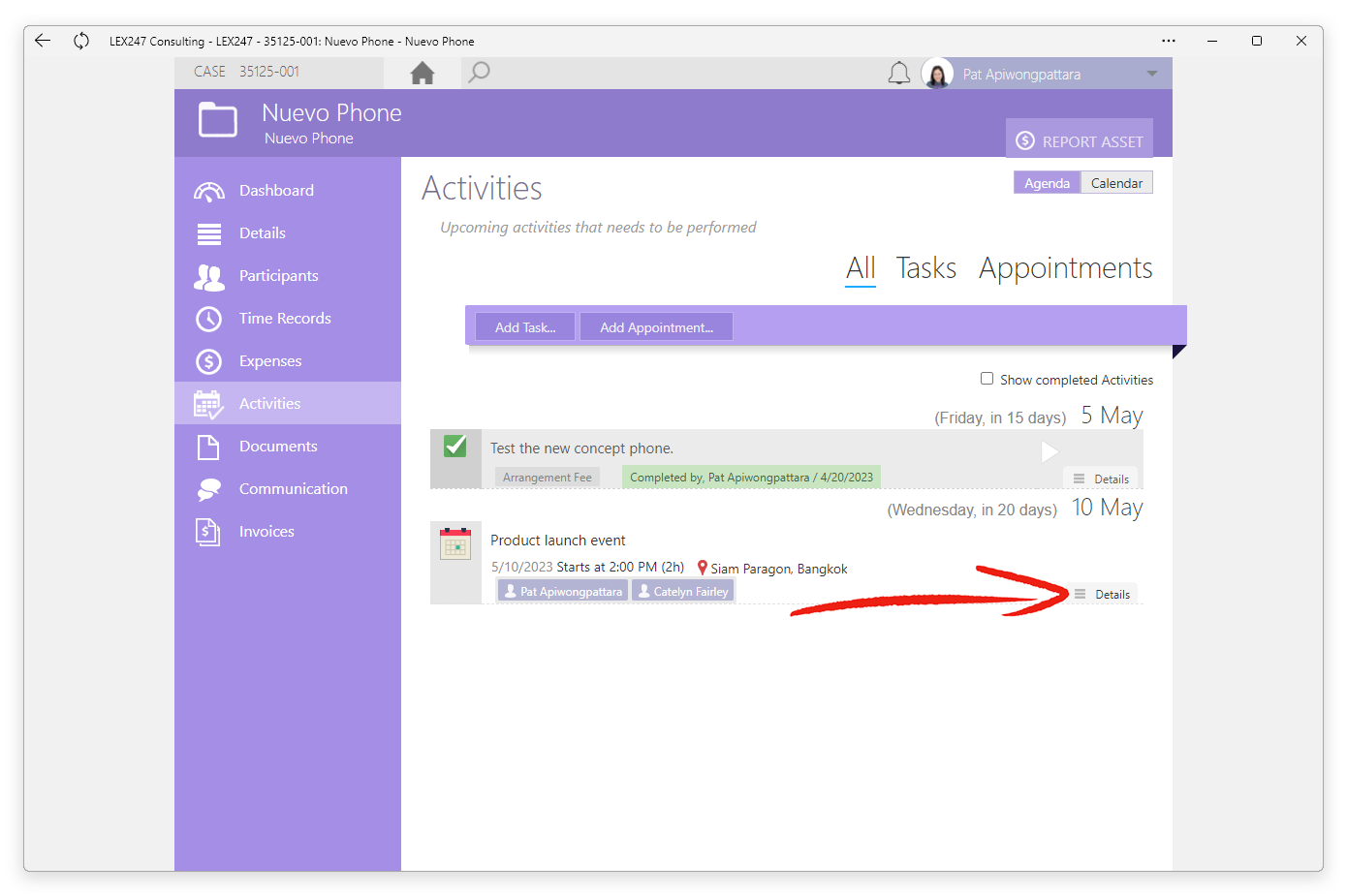Click the REPORT ASSET button
The width and height of the screenshot is (1347, 896).
point(1080,140)
